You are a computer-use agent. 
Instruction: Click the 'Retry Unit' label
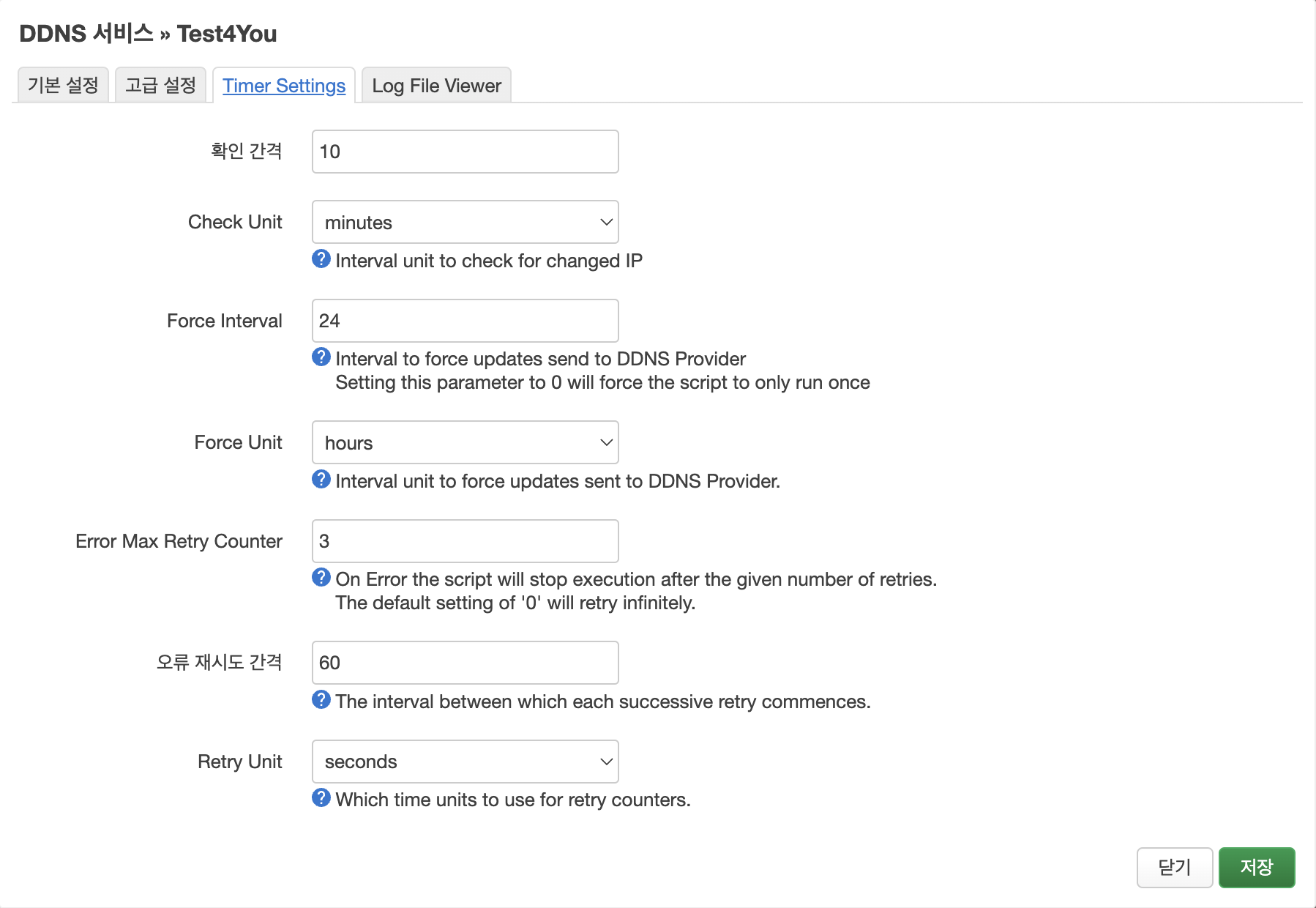click(239, 762)
